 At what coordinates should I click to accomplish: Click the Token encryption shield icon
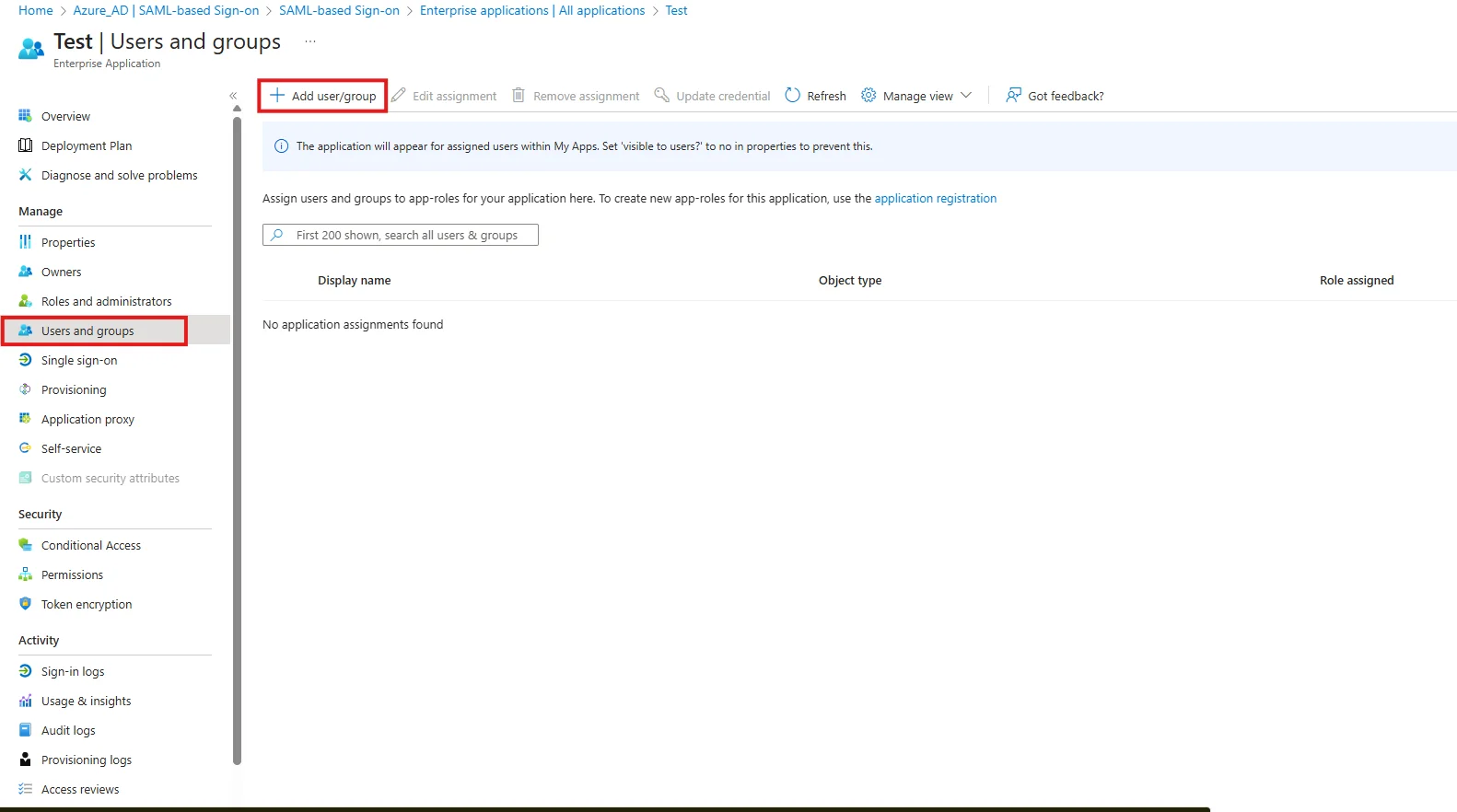(x=25, y=604)
